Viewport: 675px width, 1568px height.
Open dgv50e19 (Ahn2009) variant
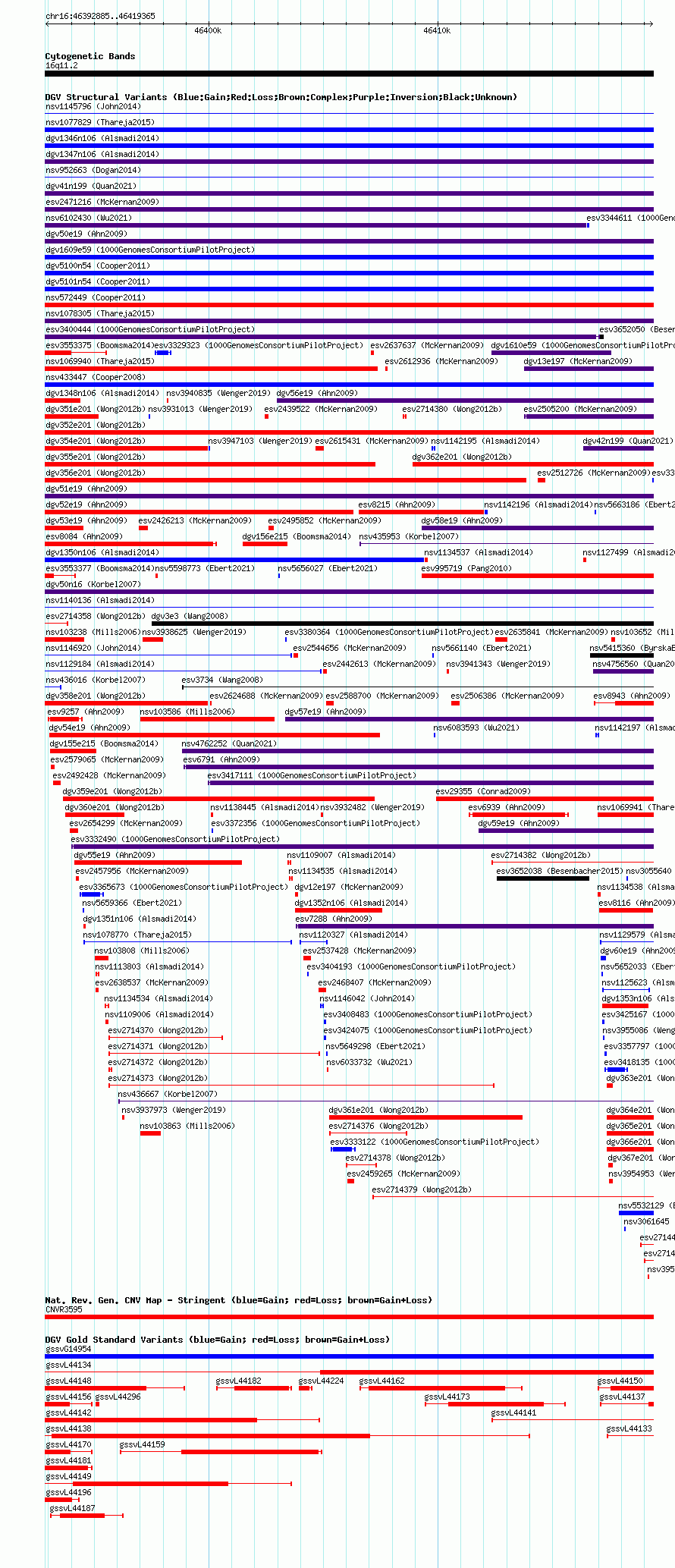(86, 234)
